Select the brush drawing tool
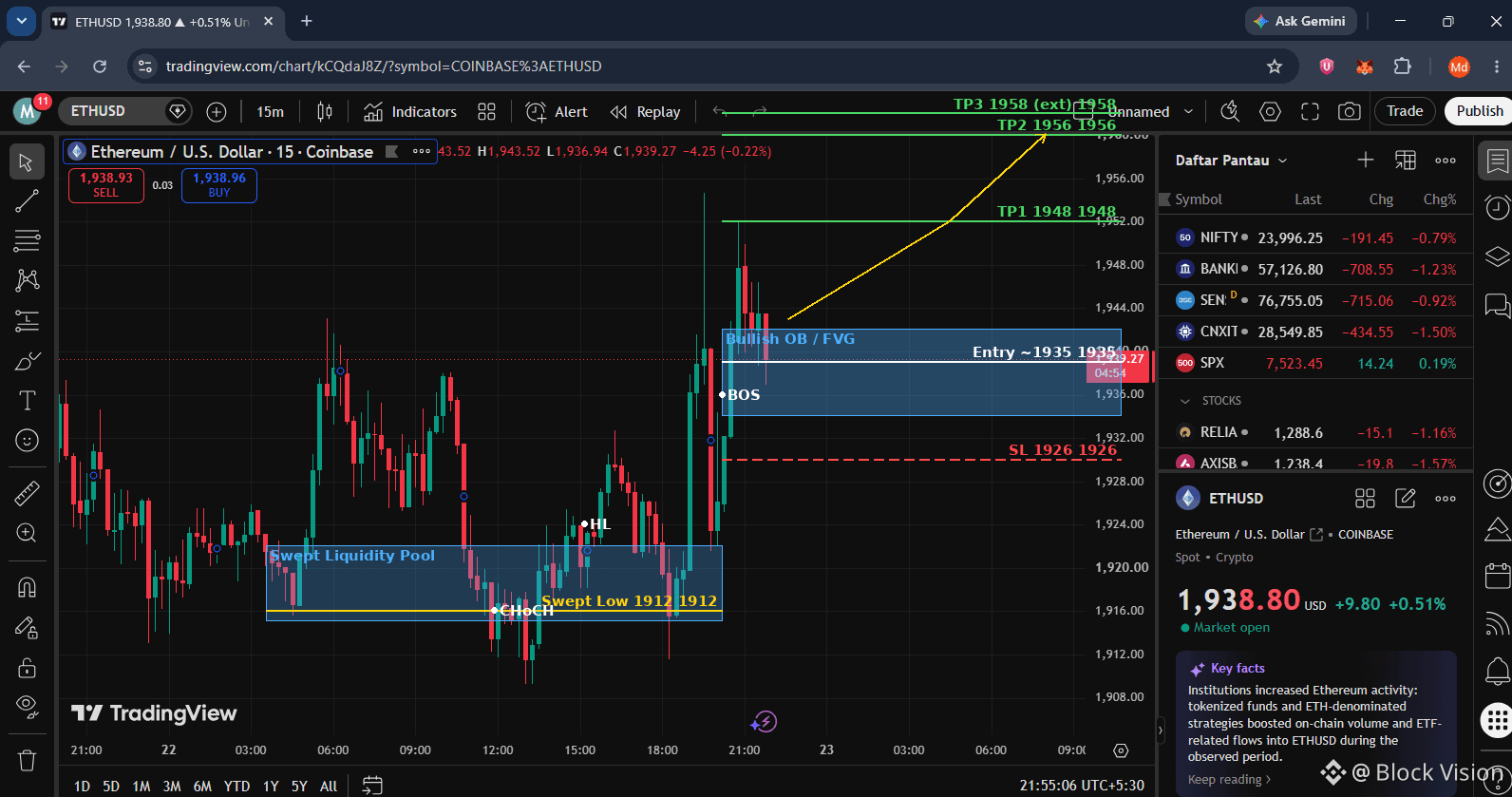The width and height of the screenshot is (1512, 797). coord(27,362)
